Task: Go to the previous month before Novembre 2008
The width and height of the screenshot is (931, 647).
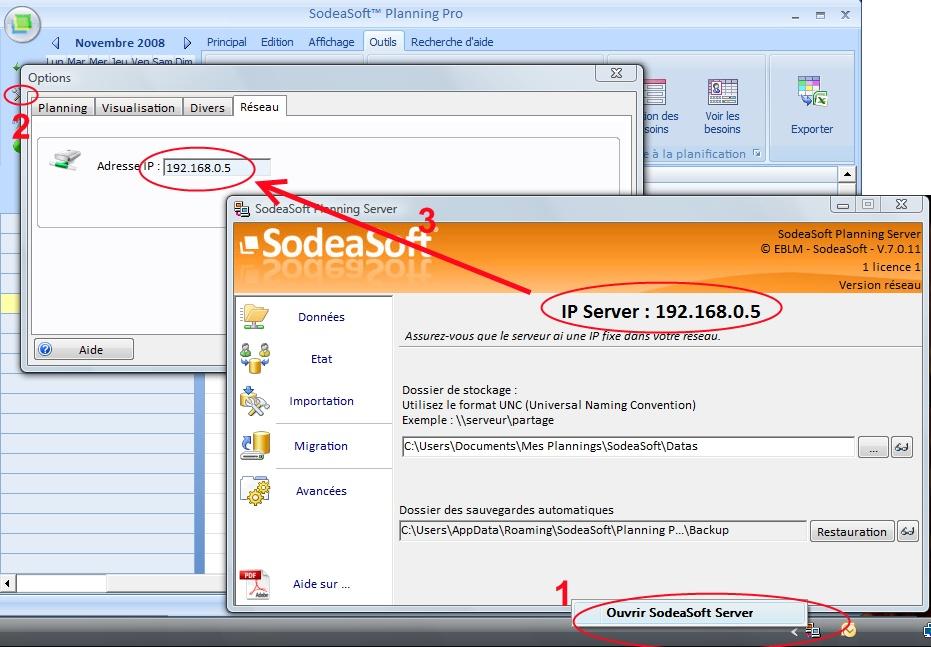Action: (56, 43)
